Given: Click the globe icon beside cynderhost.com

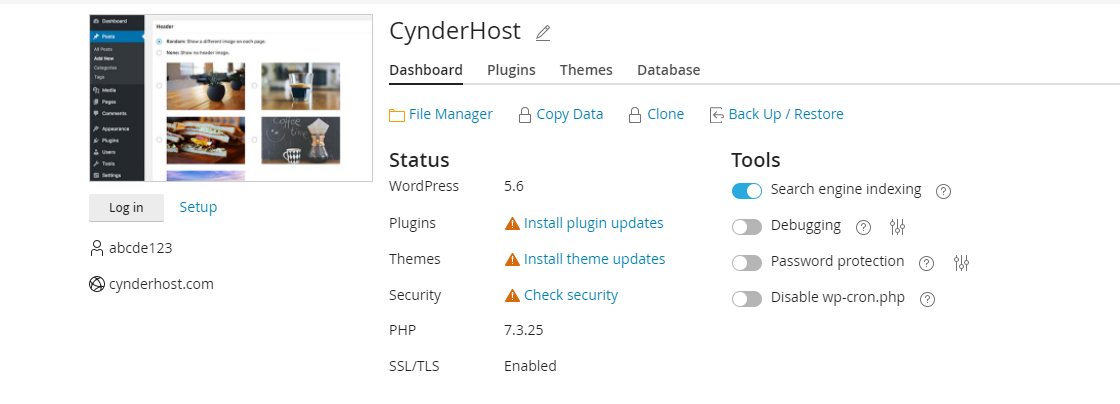Looking at the screenshot, I should click(x=96, y=284).
